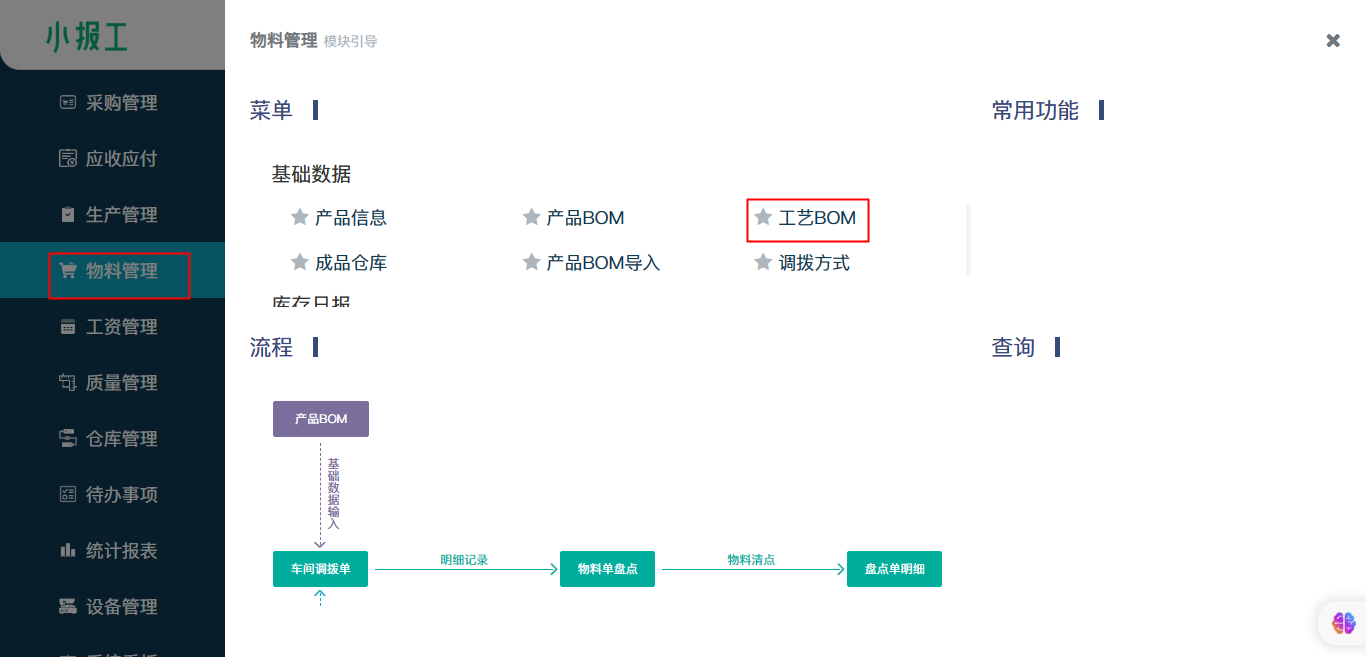Toggle favorite star for 成品仓库
This screenshot has width=1366, height=657.
pos(299,262)
